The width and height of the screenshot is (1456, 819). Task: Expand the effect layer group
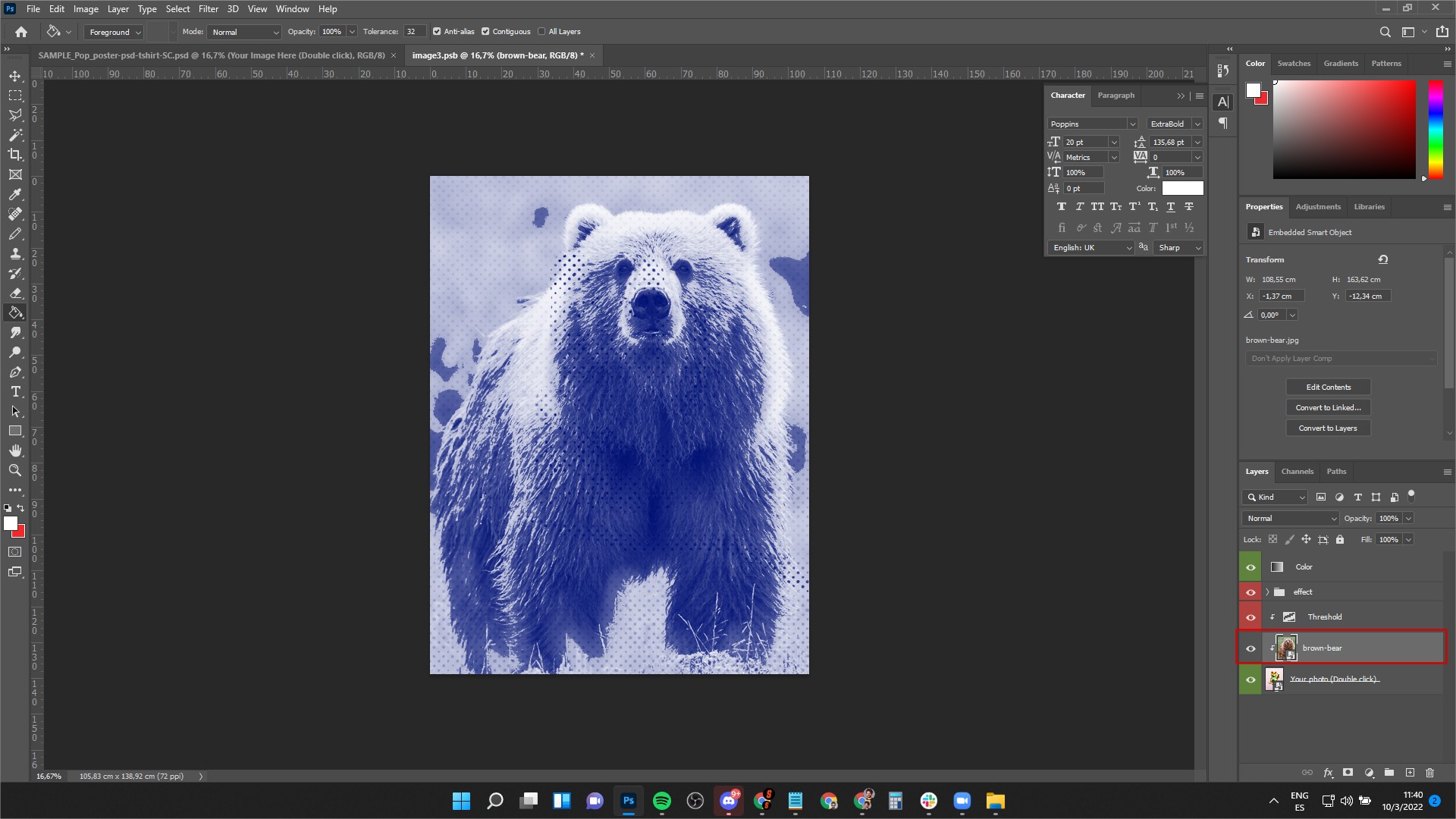1267,592
